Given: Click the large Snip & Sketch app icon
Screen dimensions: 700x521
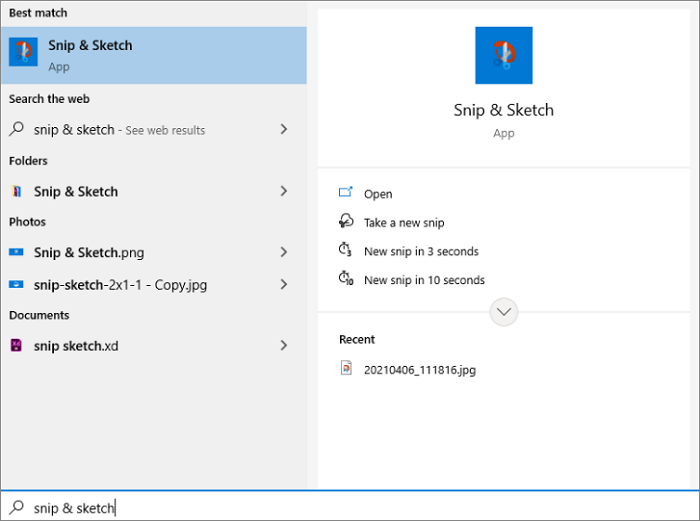Looking at the screenshot, I should [503, 56].
